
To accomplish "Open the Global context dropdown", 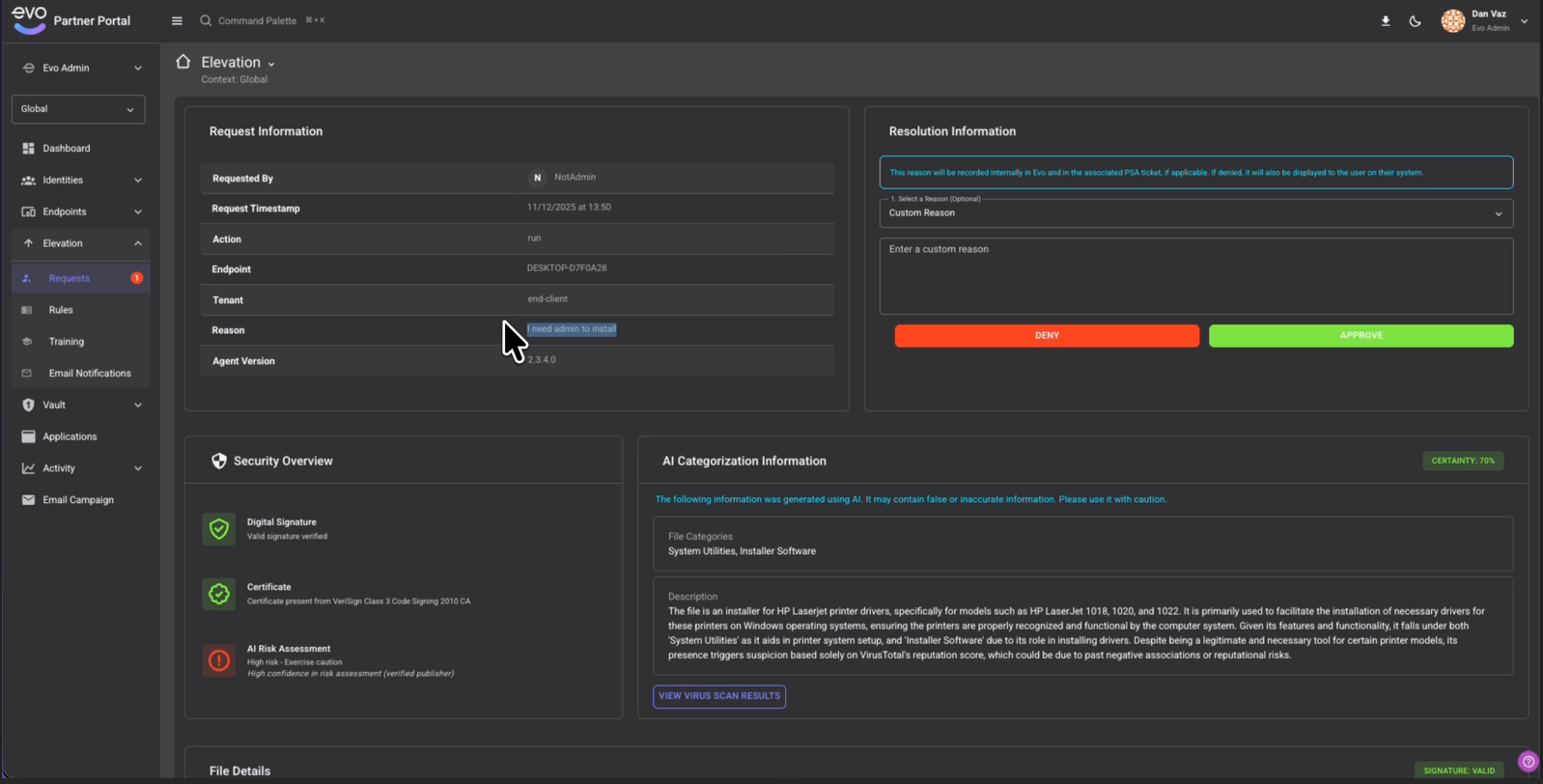I will click(78, 109).
